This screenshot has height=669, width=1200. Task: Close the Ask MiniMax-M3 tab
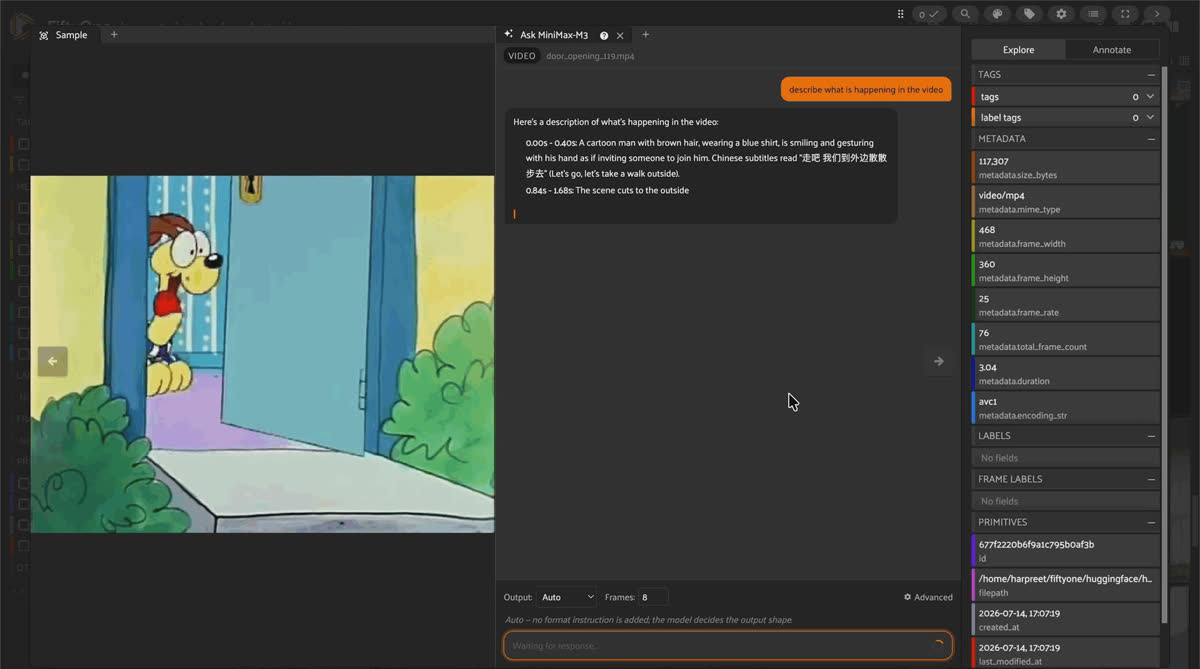pyautogui.click(x=620, y=35)
